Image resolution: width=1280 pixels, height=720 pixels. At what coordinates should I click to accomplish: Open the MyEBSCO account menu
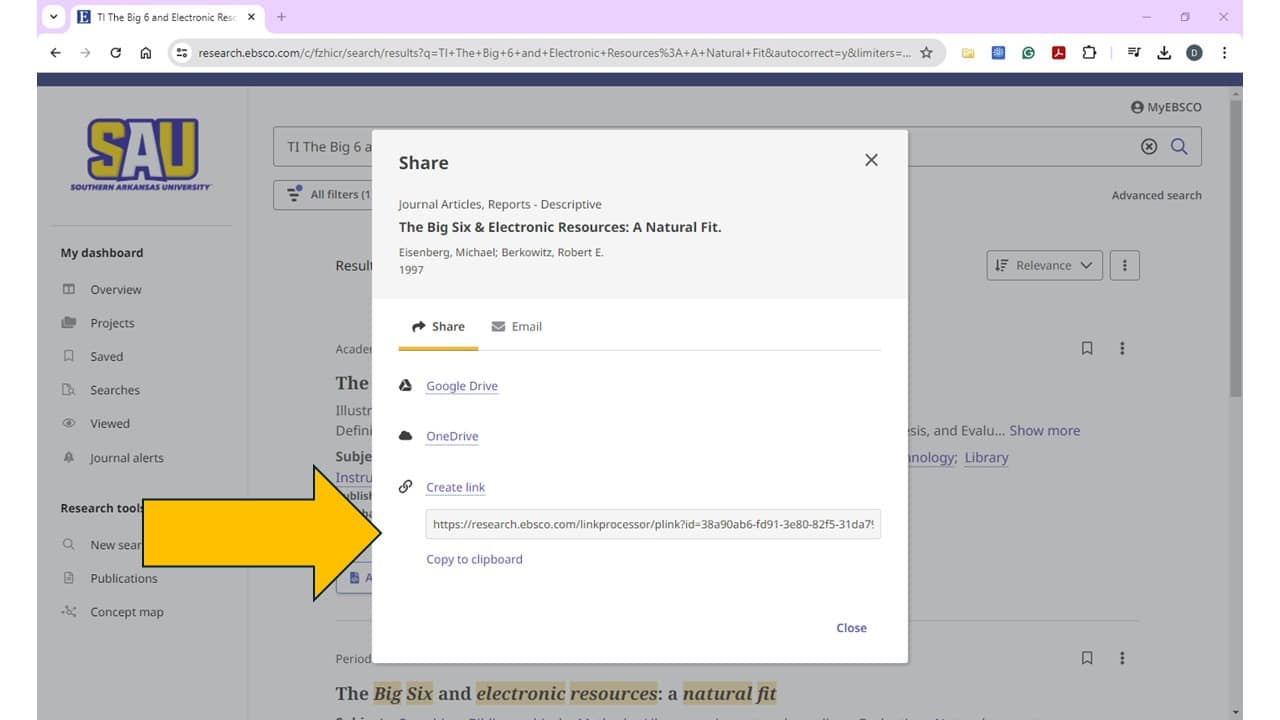pos(1166,107)
